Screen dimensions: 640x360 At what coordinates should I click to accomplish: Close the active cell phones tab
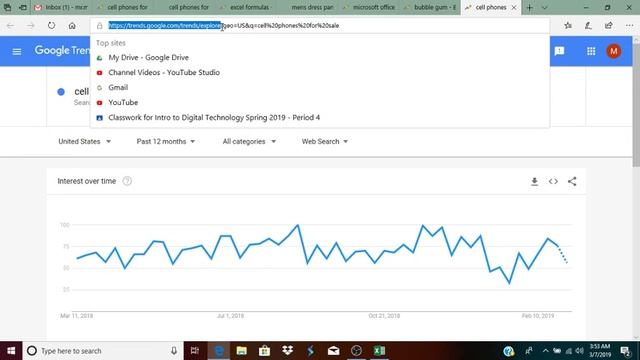514,7
